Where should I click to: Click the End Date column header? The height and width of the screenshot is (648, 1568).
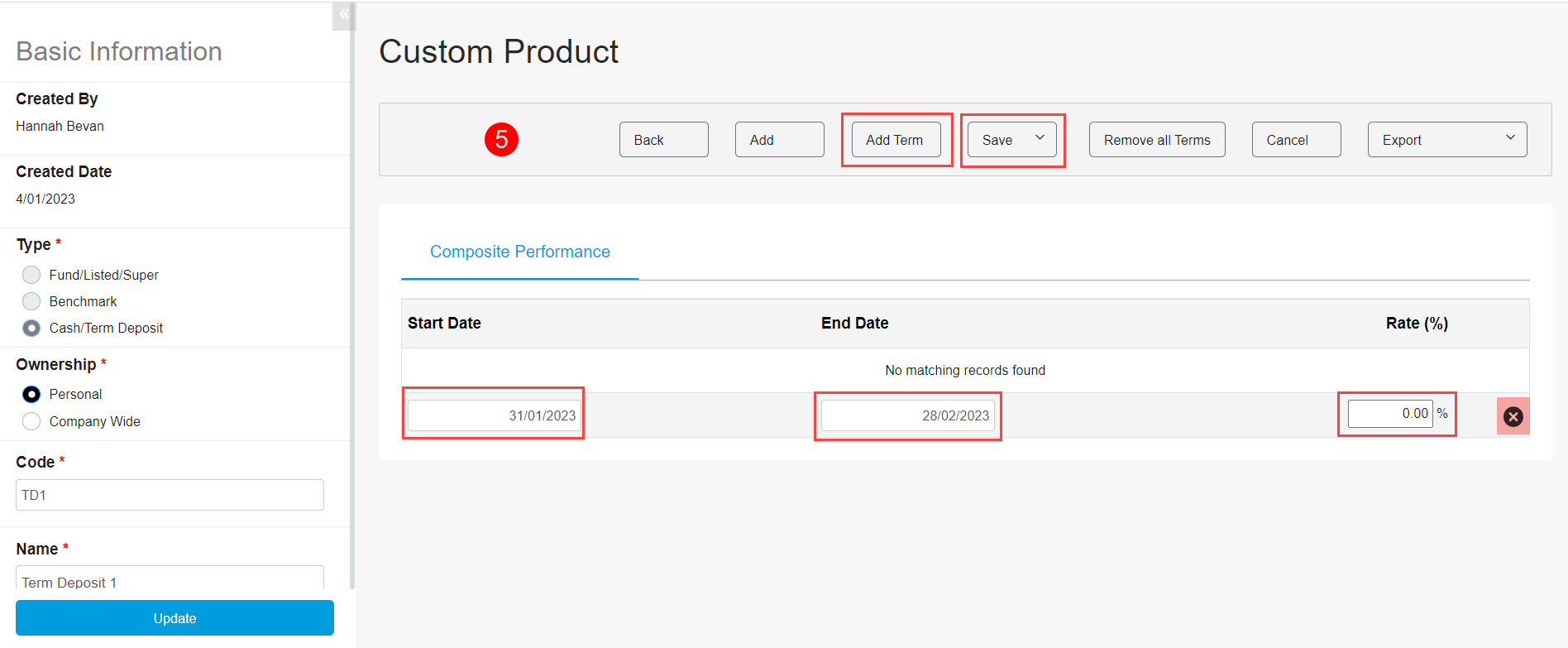(x=854, y=323)
